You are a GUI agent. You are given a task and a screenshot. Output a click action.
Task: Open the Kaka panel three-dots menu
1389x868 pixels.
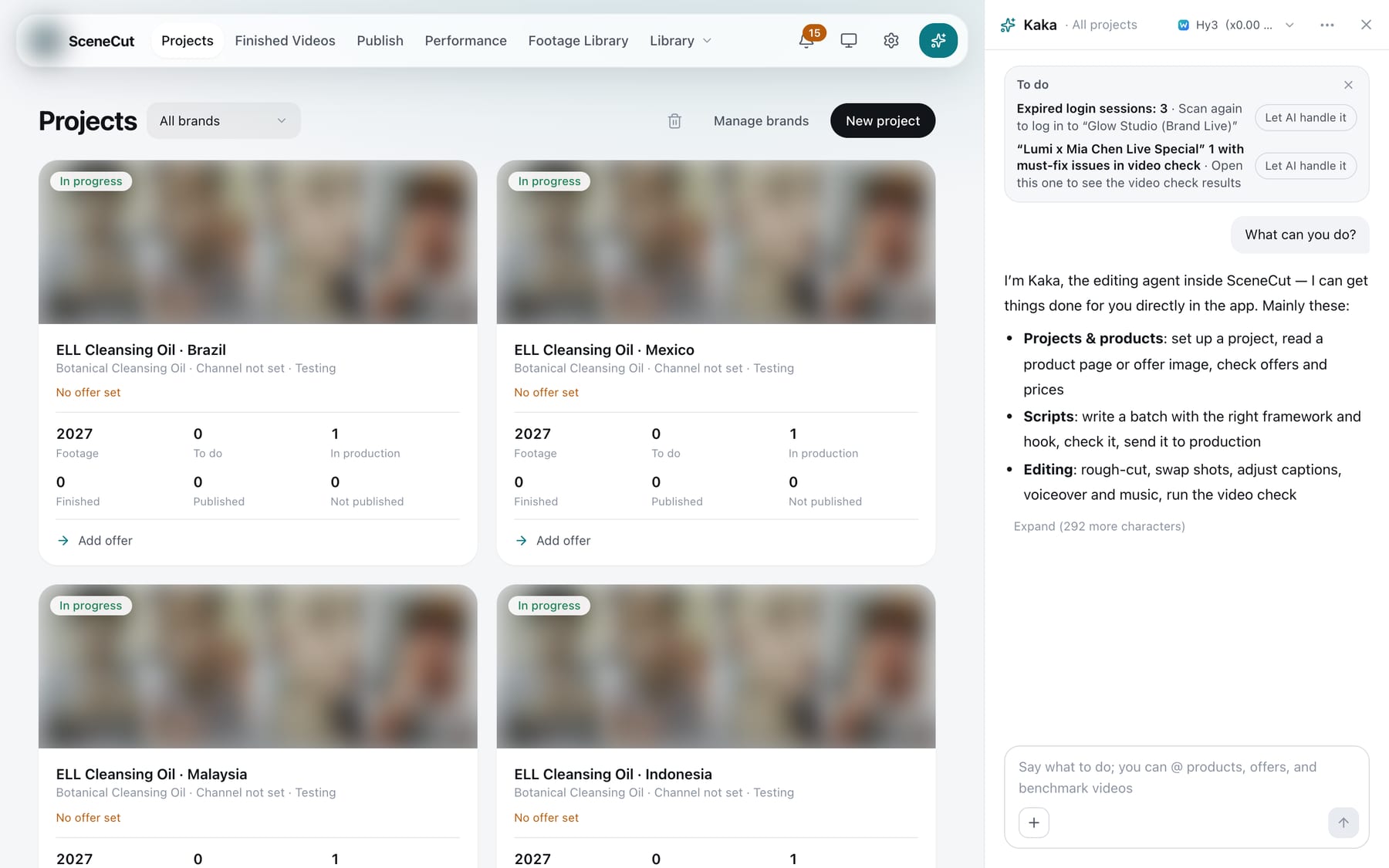tap(1327, 25)
